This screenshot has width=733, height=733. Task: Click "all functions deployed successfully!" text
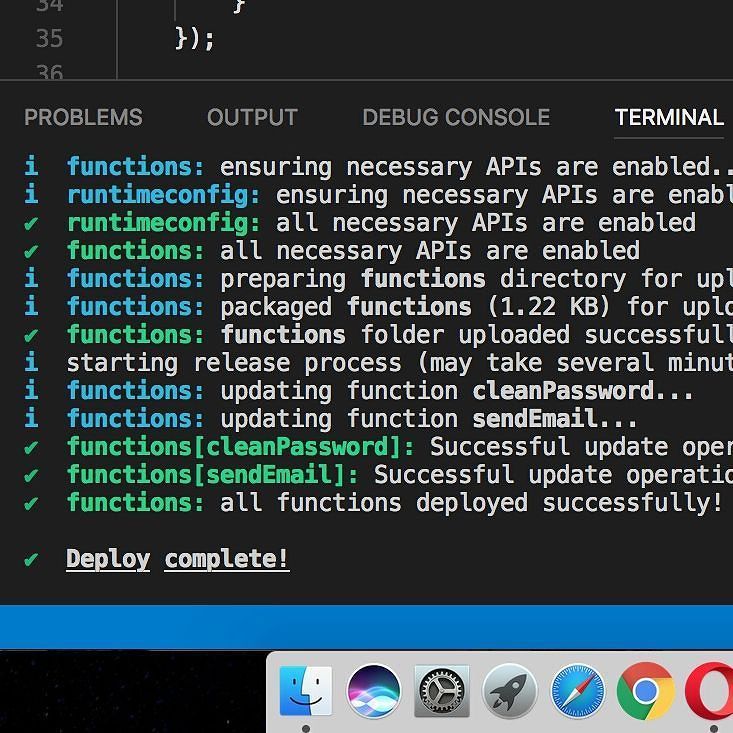[471, 503]
